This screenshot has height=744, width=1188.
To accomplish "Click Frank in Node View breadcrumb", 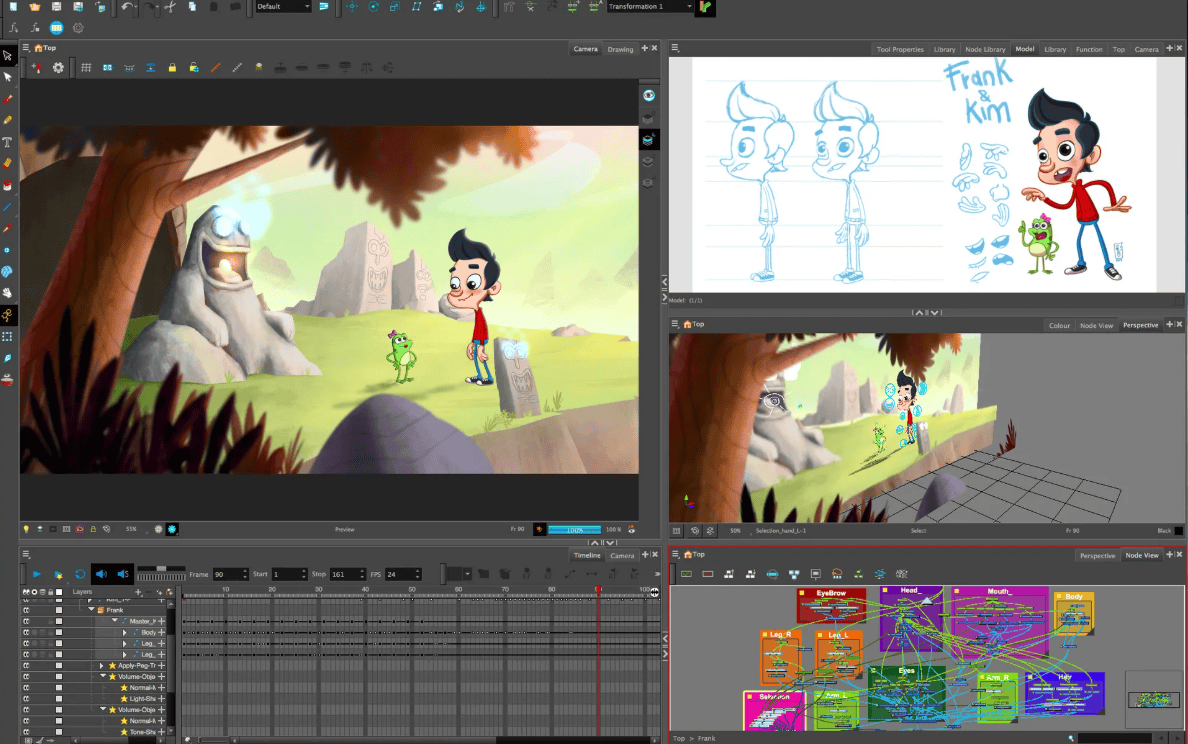I will click(x=706, y=738).
